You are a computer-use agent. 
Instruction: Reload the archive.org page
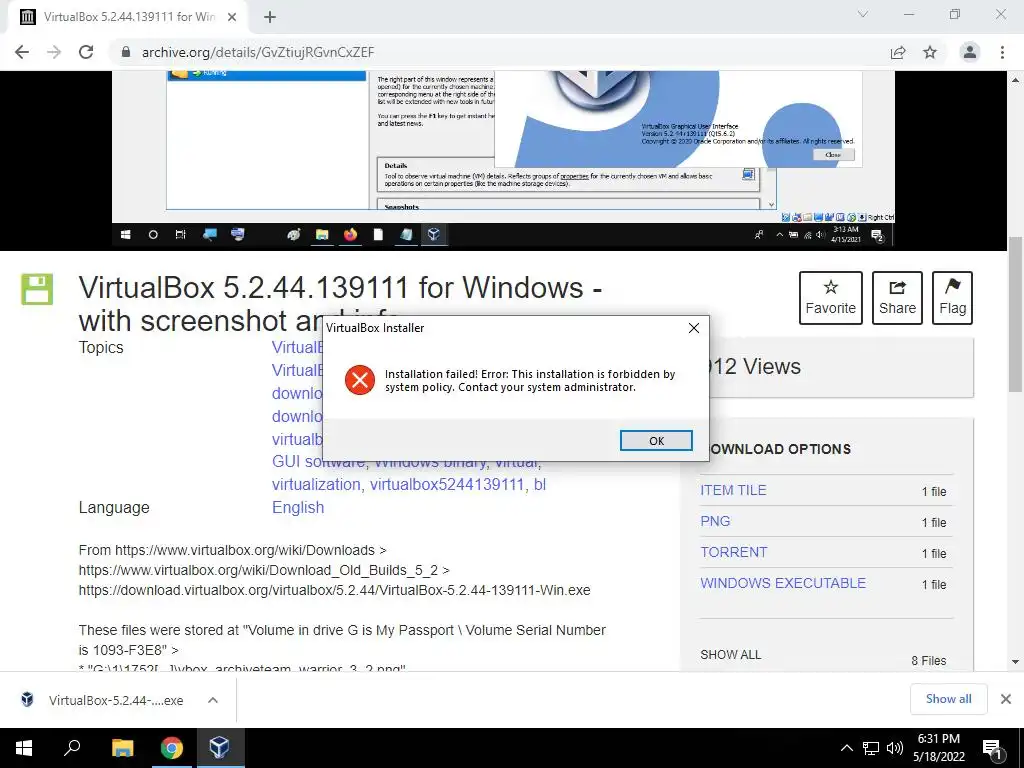(86, 52)
